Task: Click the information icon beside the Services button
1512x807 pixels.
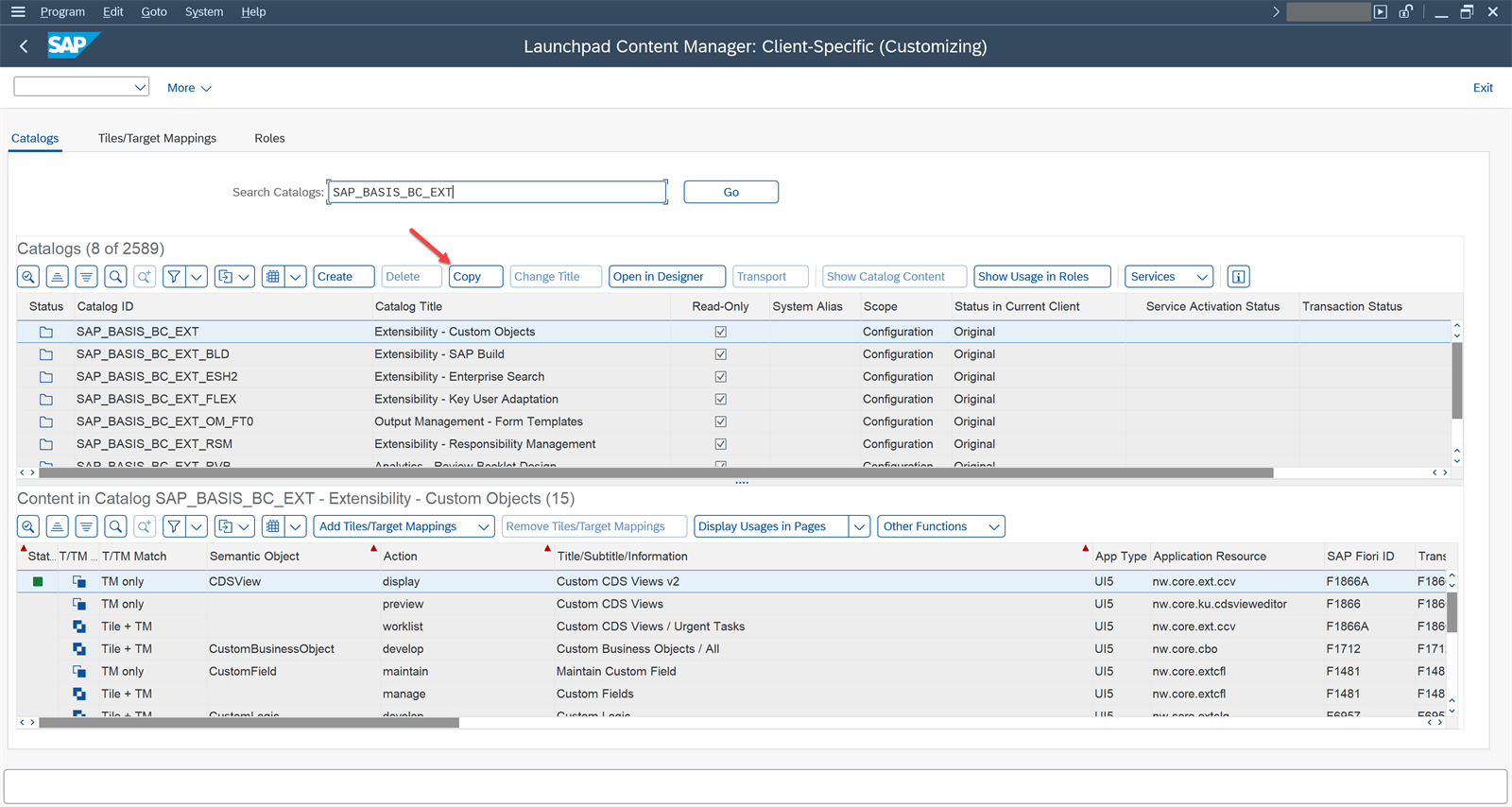Action: pos(1238,277)
